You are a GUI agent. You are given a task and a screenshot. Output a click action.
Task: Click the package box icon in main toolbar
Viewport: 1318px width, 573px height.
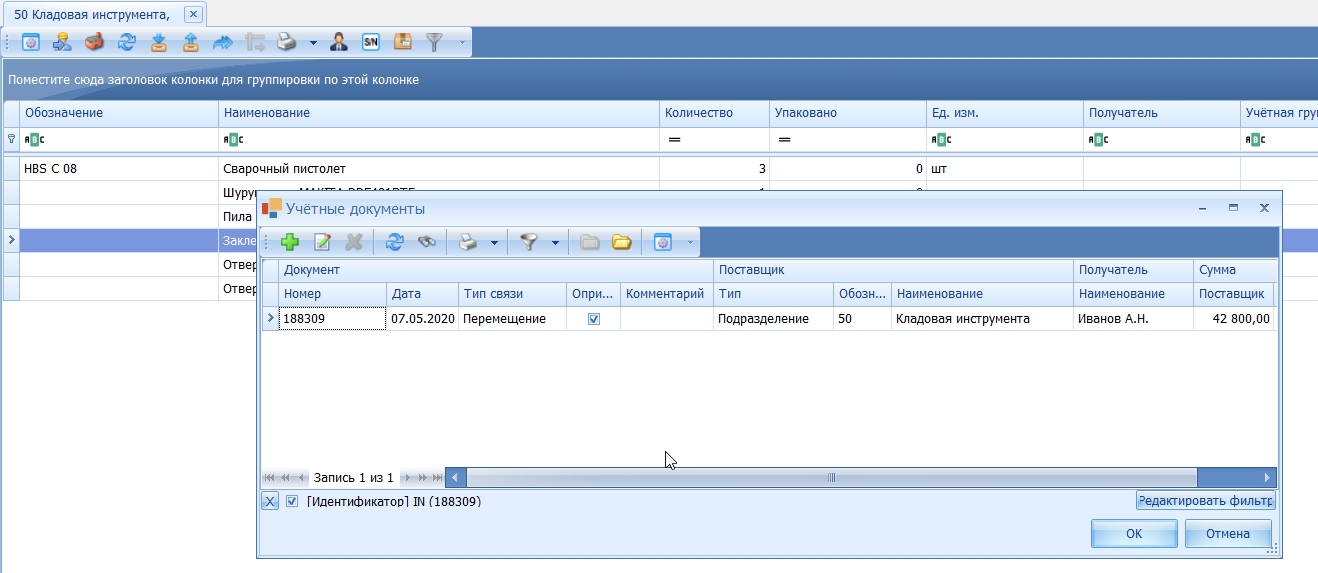click(x=402, y=42)
